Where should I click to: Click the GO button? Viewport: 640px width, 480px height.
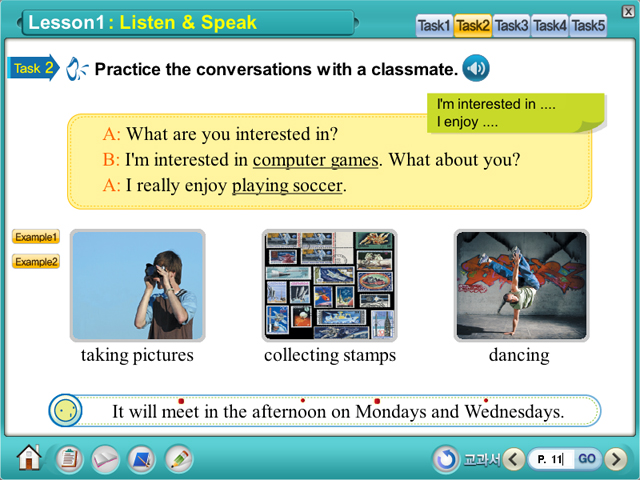click(587, 459)
